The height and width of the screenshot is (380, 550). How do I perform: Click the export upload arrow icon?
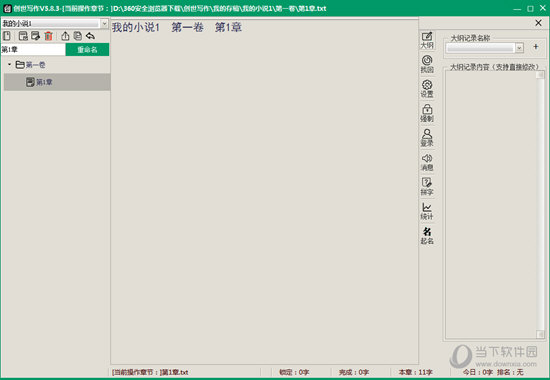pyautogui.click(x=65, y=36)
